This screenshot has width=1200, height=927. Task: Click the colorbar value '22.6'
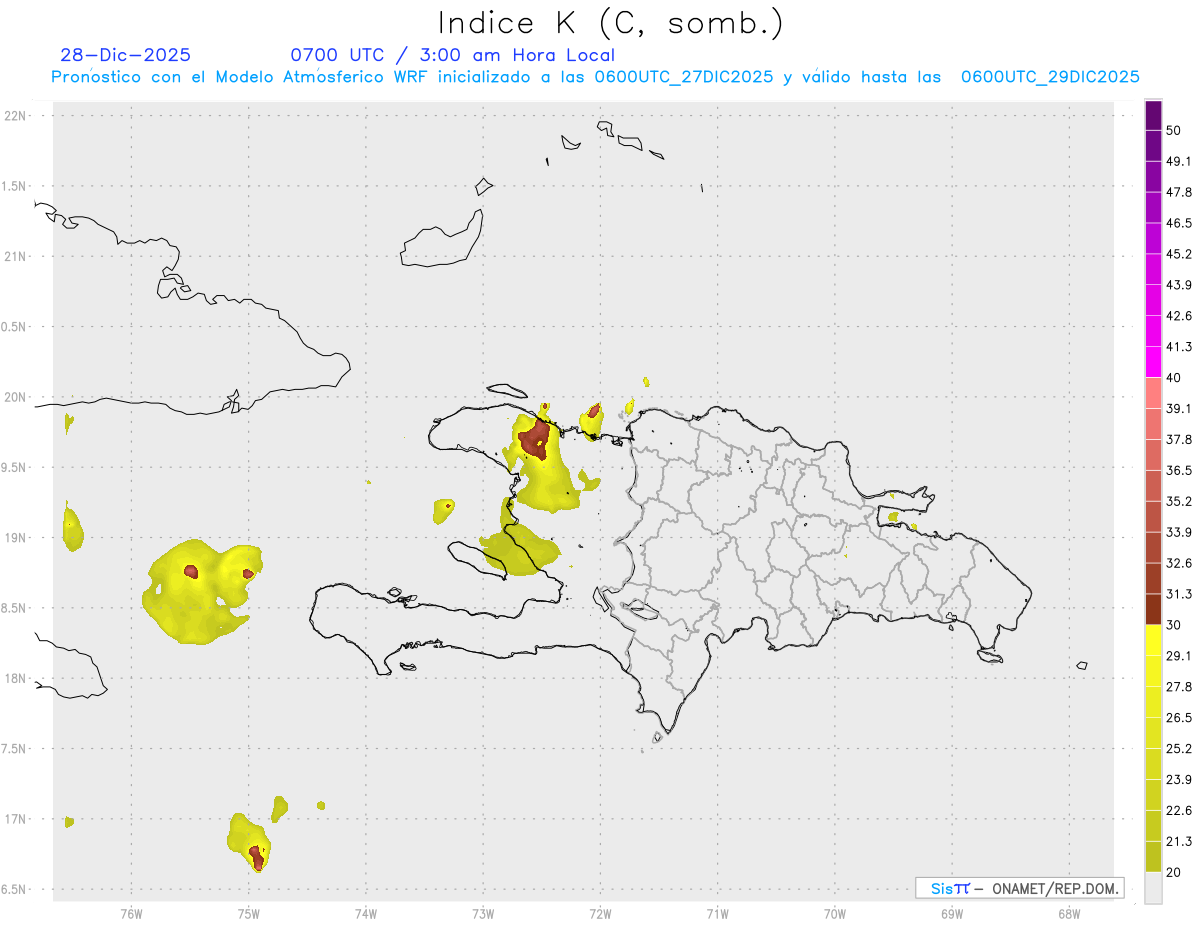(1179, 810)
